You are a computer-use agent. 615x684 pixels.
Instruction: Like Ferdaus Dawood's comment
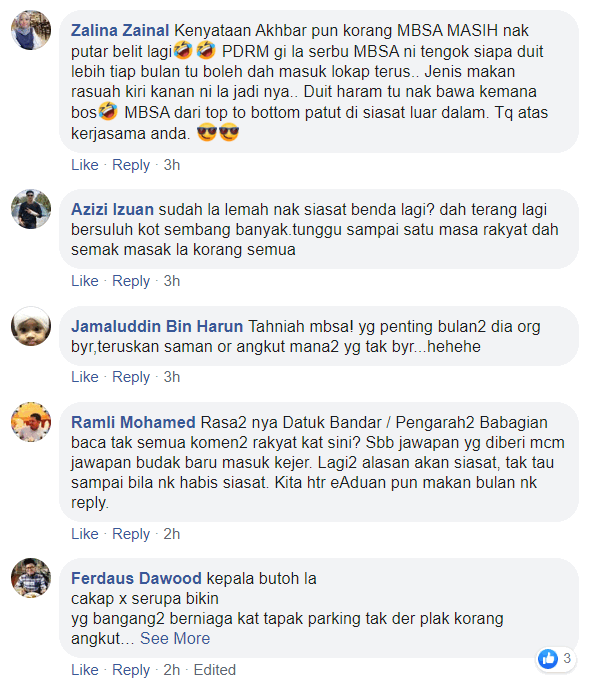click(x=85, y=670)
